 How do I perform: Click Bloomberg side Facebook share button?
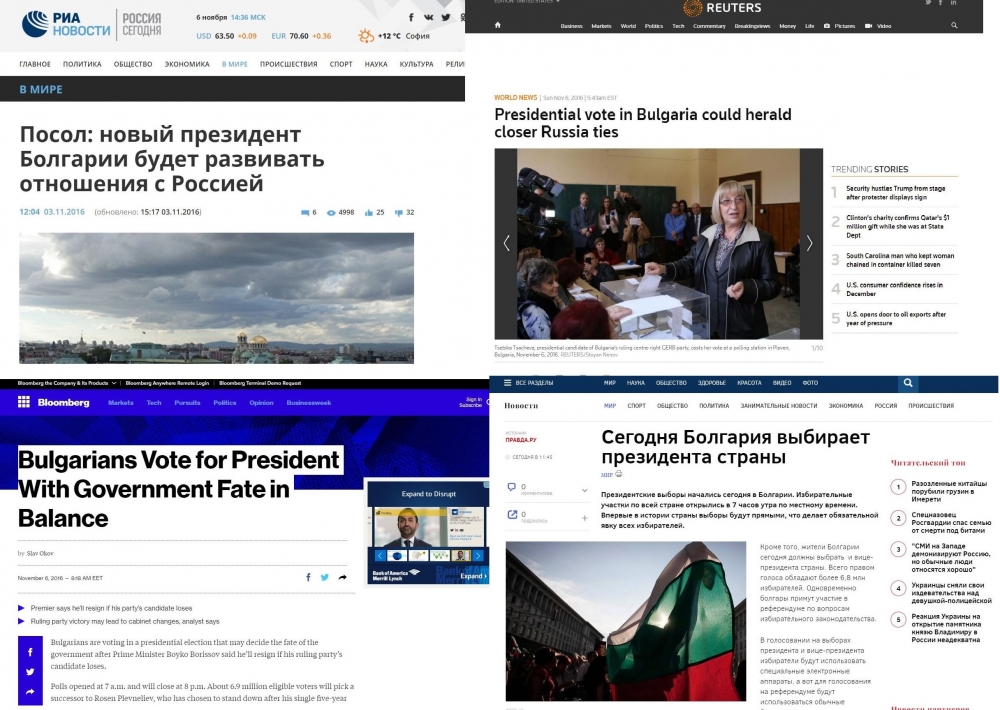(30, 652)
